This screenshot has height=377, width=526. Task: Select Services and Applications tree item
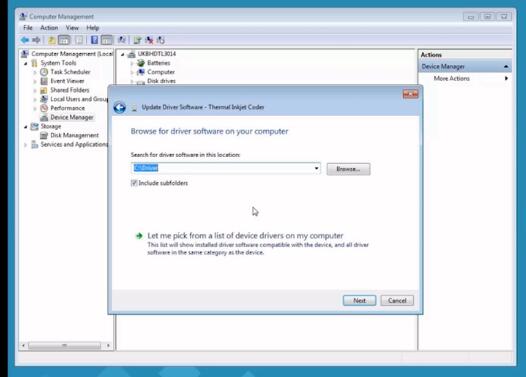click(x=74, y=145)
